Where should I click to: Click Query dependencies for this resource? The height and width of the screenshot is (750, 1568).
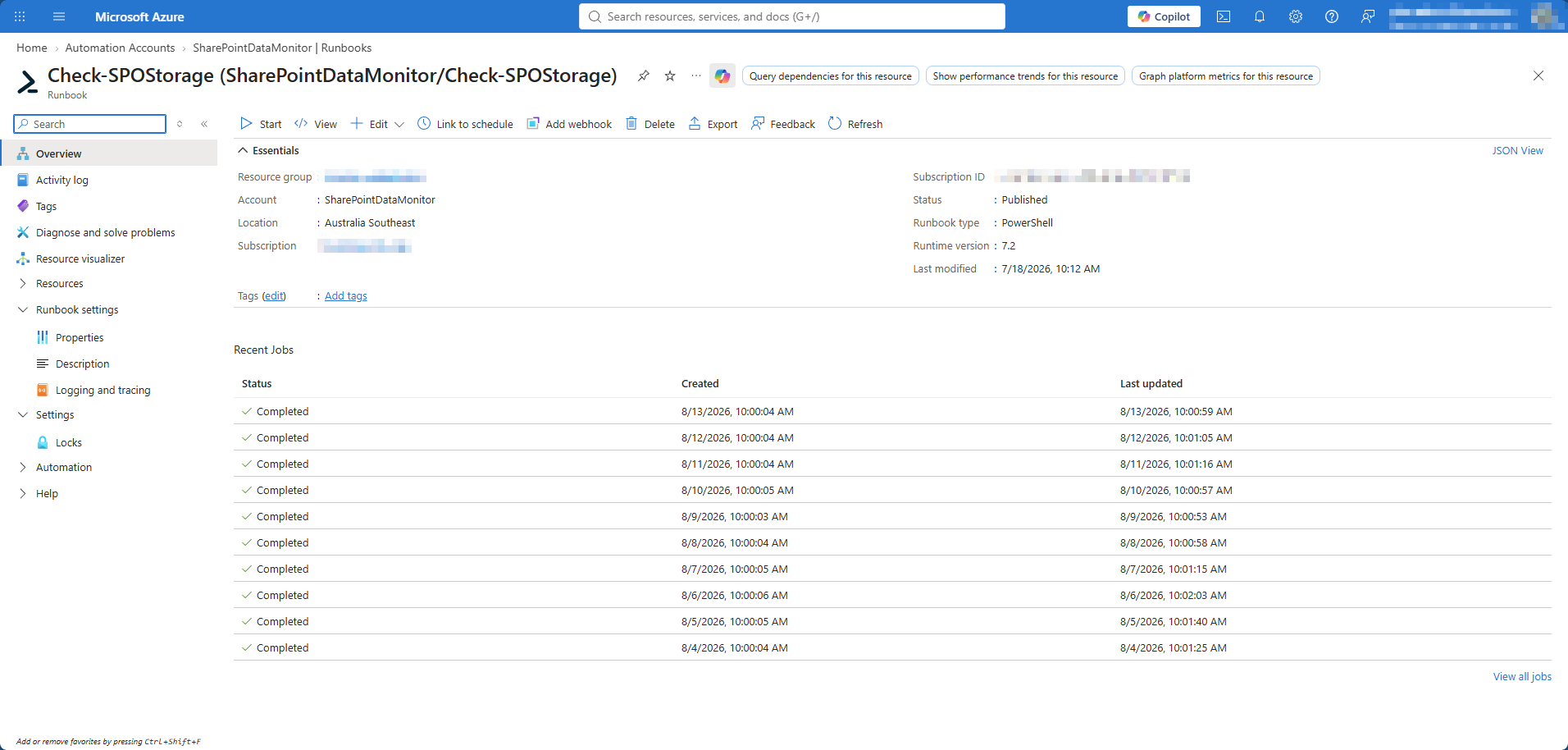pos(831,76)
